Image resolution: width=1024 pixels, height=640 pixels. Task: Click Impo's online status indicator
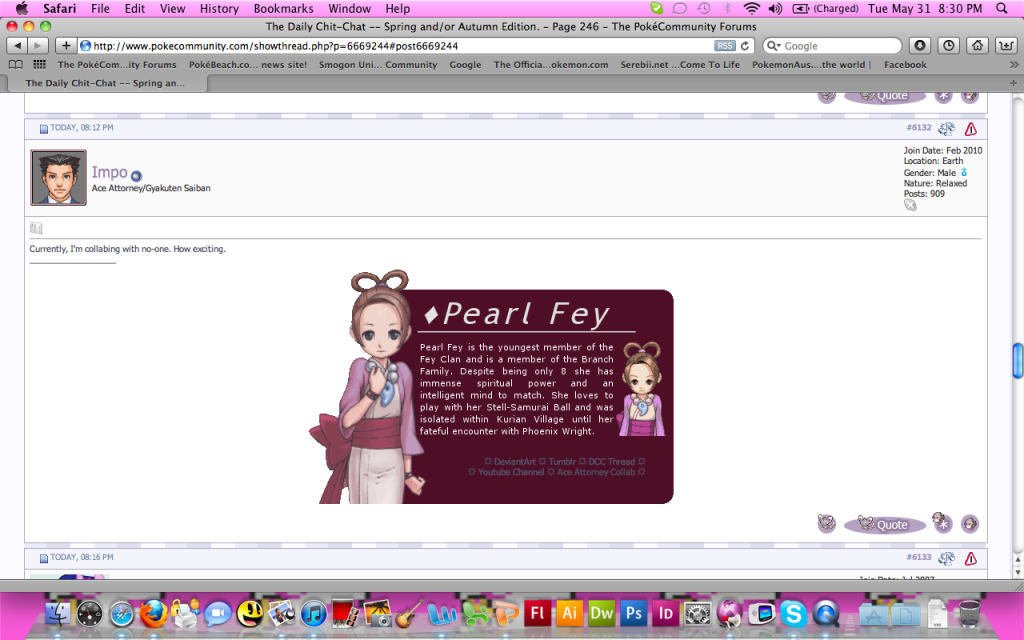coord(136,176)
